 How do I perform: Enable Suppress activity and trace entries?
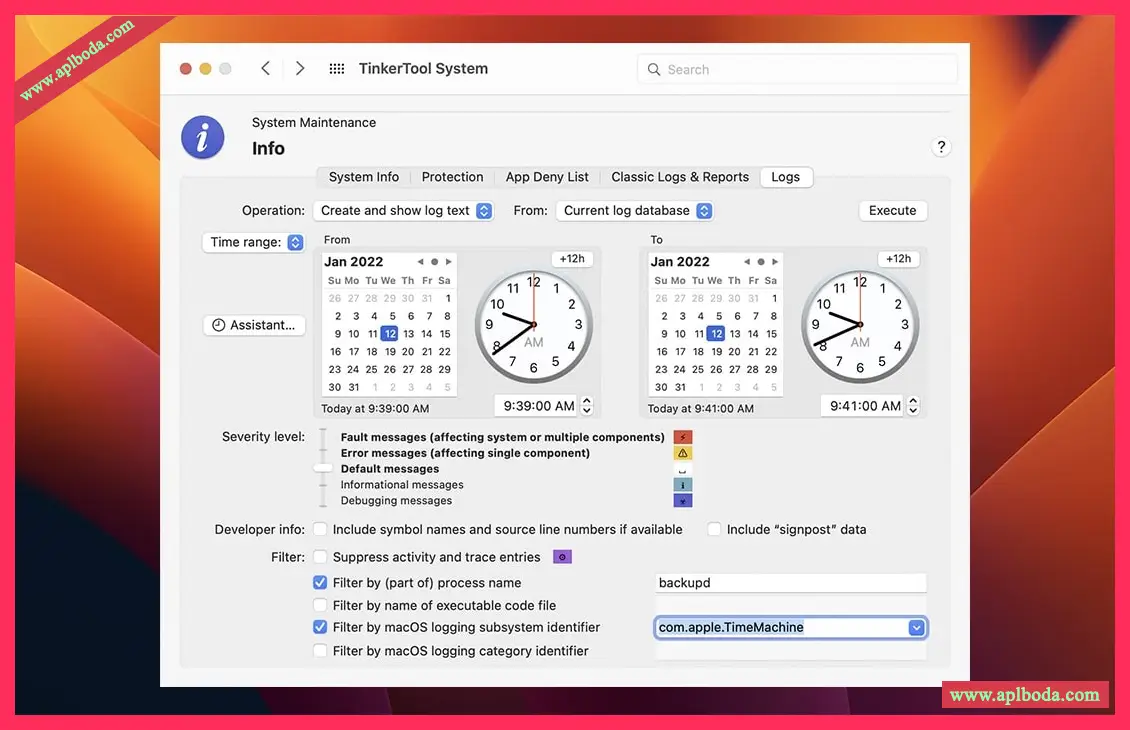click(x=320, y=557)
